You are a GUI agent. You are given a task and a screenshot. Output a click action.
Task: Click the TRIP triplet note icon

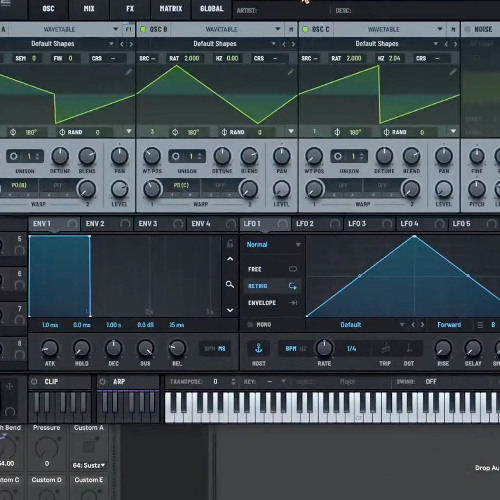point(385,349)
